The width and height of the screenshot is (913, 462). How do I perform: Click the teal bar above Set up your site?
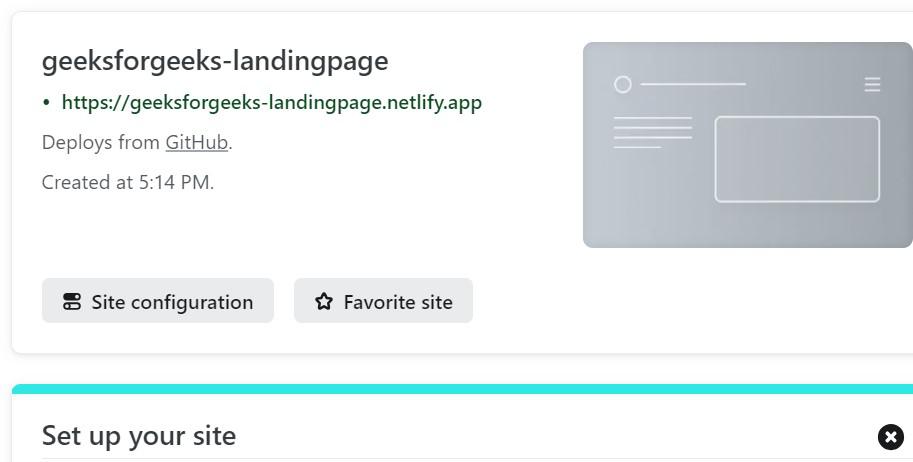[462, 388]
